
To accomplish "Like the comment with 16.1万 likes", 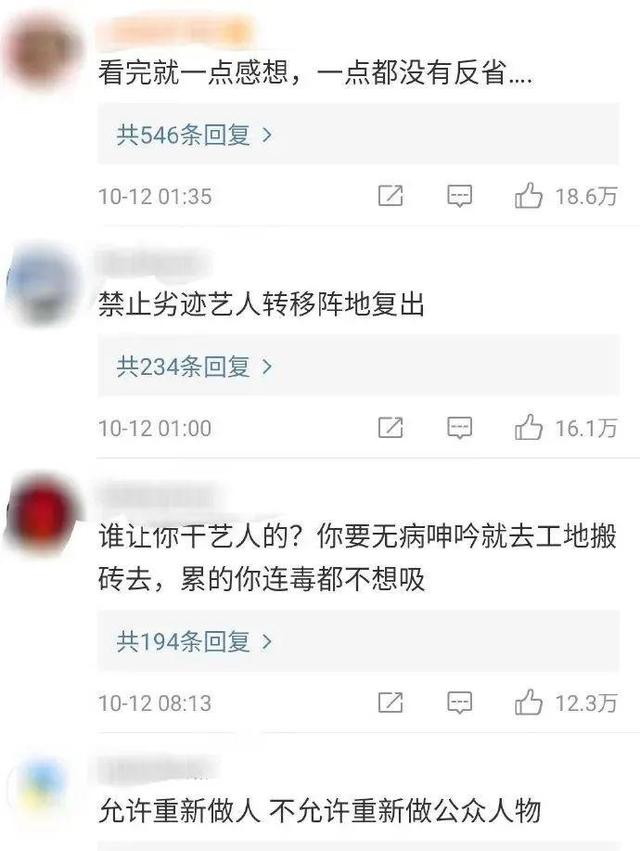I will [x=528, y=427].
